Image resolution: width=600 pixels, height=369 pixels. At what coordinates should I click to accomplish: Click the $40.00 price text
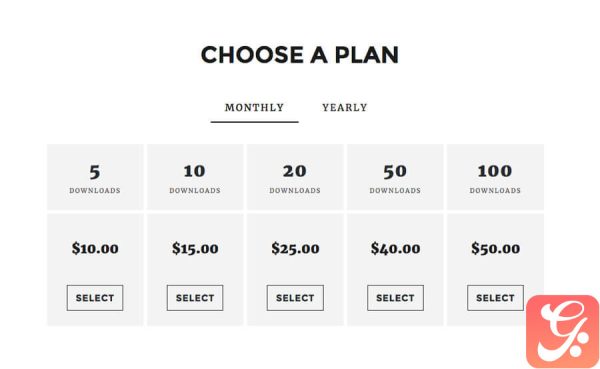coord(395,248)
